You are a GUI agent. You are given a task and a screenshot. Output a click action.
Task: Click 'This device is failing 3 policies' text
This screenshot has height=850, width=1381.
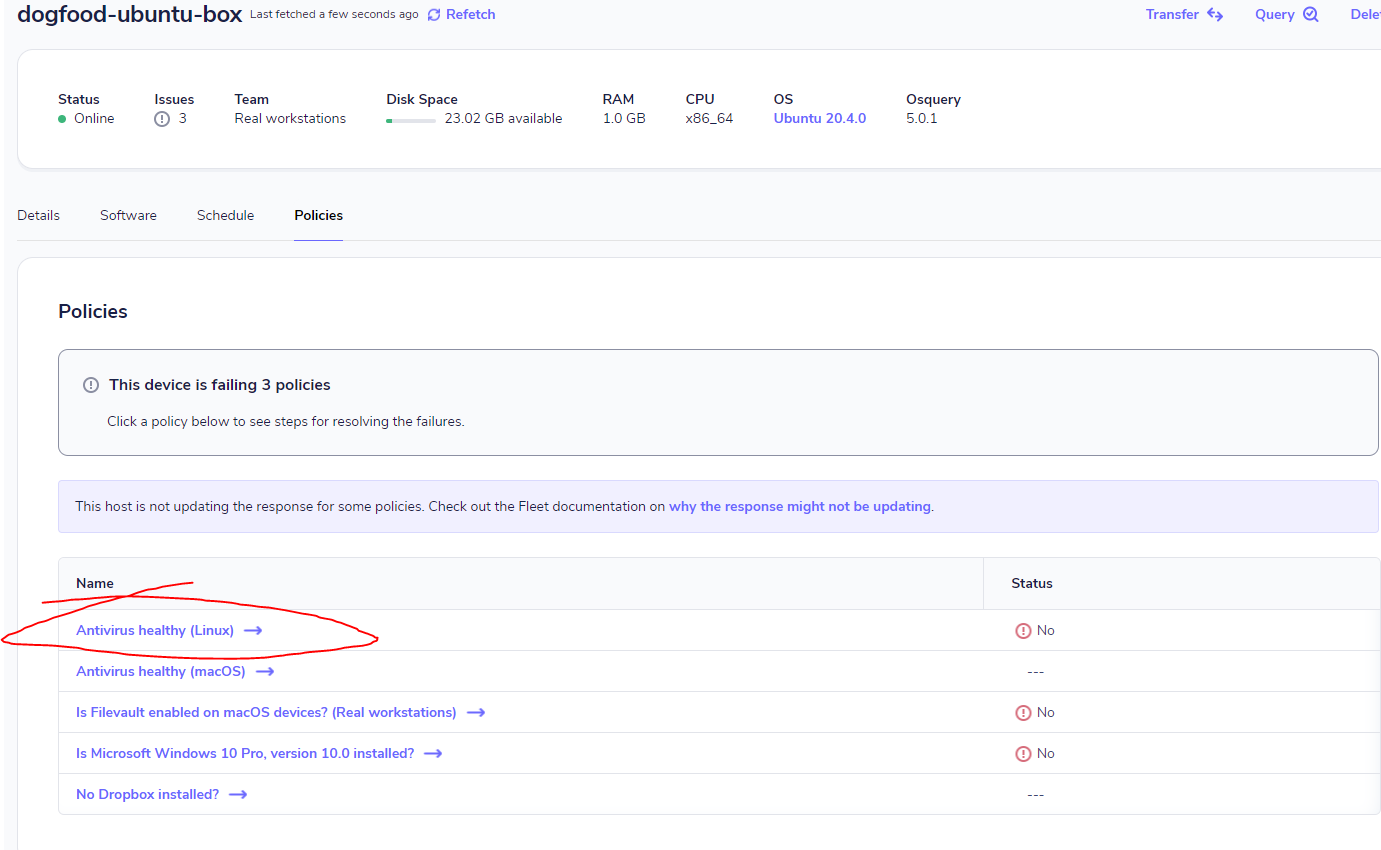(x=220, y=385)
